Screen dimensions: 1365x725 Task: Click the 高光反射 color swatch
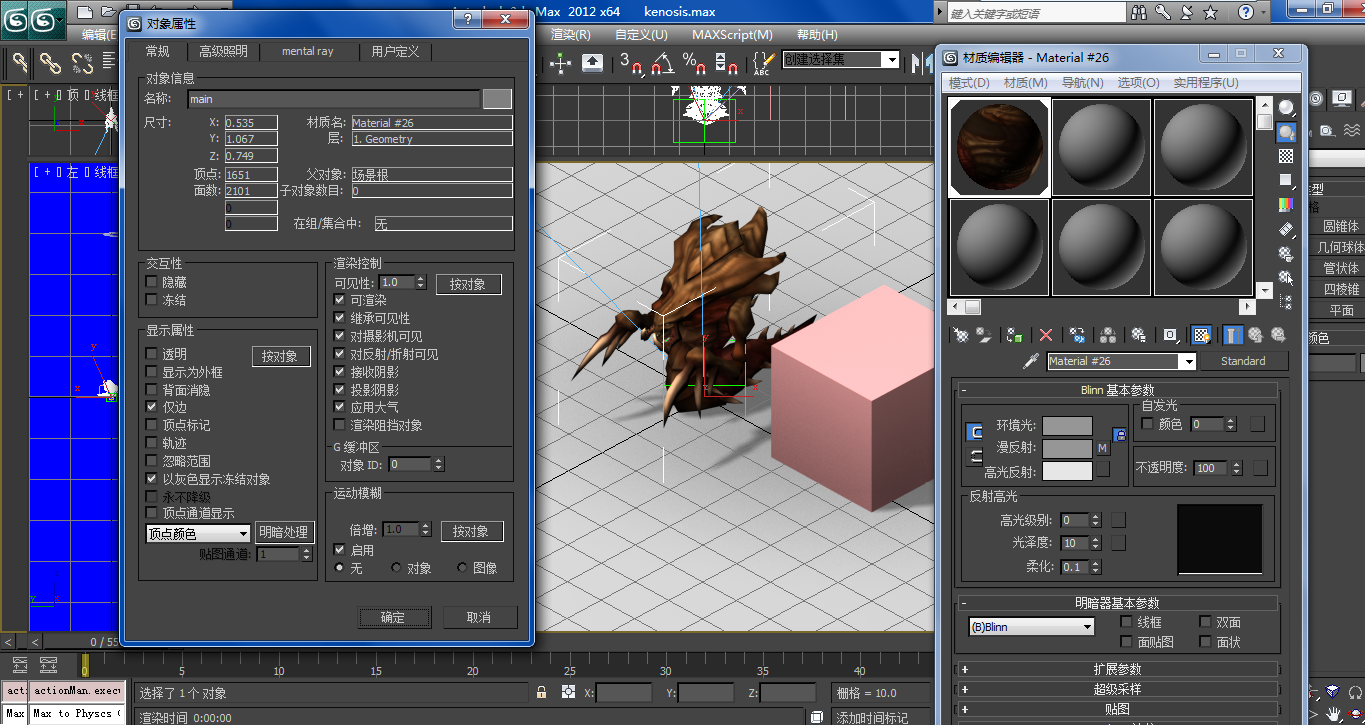(x=1067, y=471)
